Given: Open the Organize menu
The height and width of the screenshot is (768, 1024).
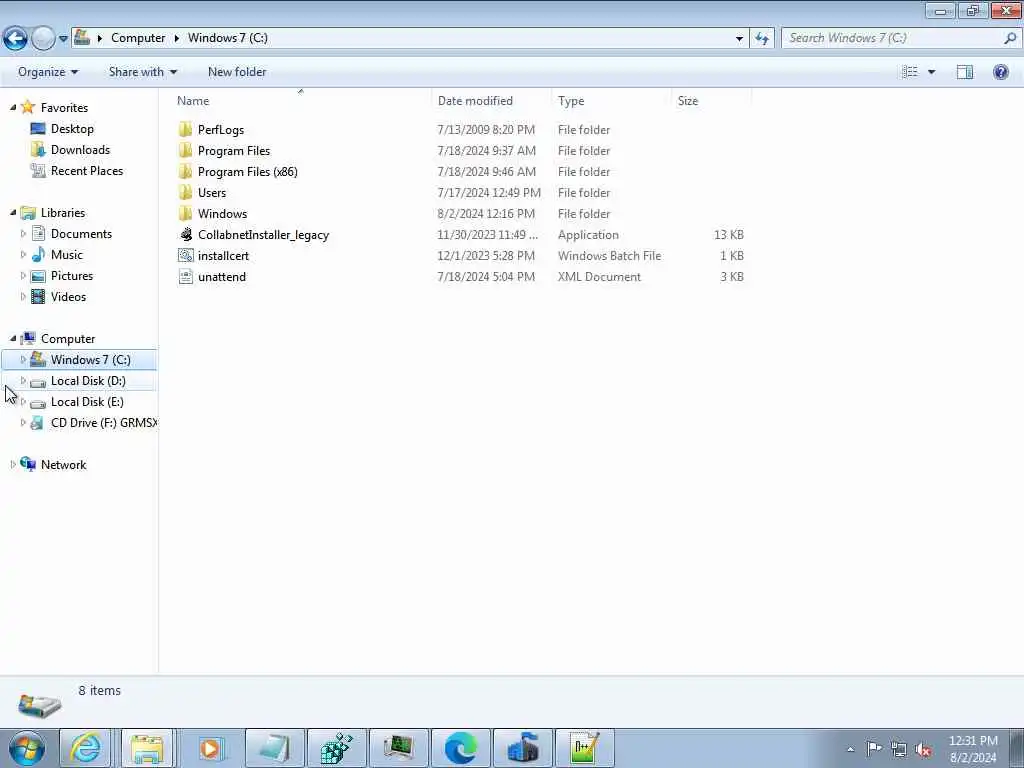Looking at the screenshot, I should point(48,72).
